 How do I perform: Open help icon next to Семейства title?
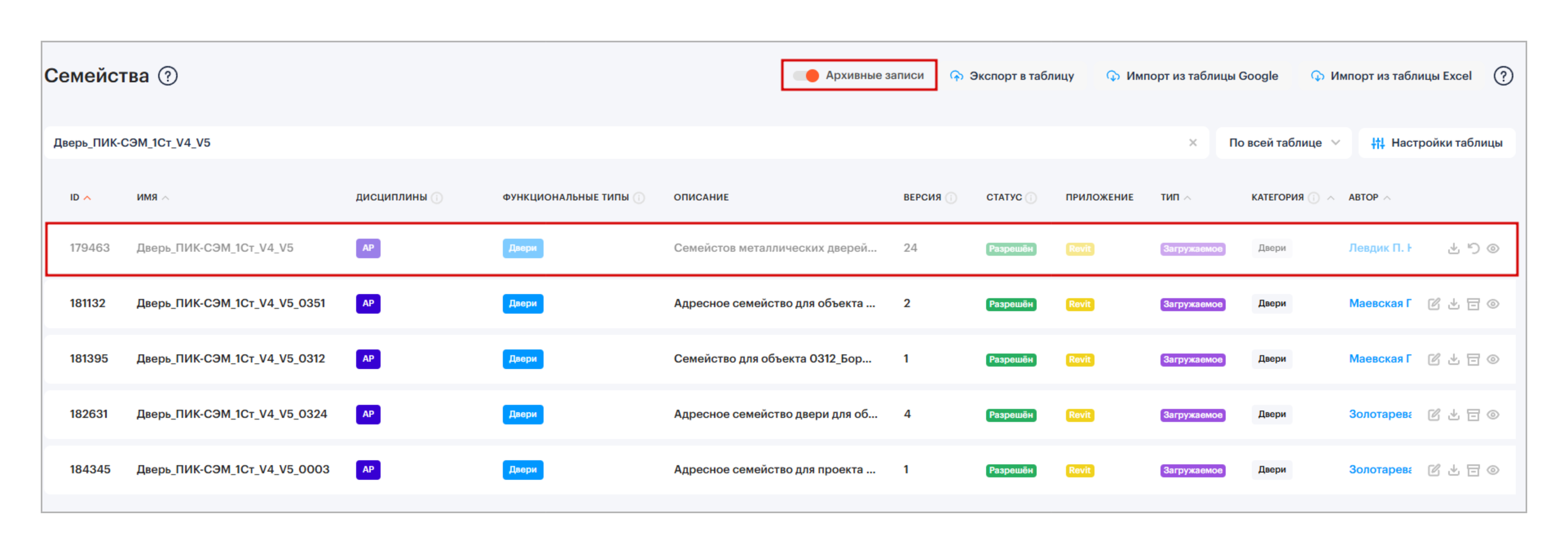(167, 76)
